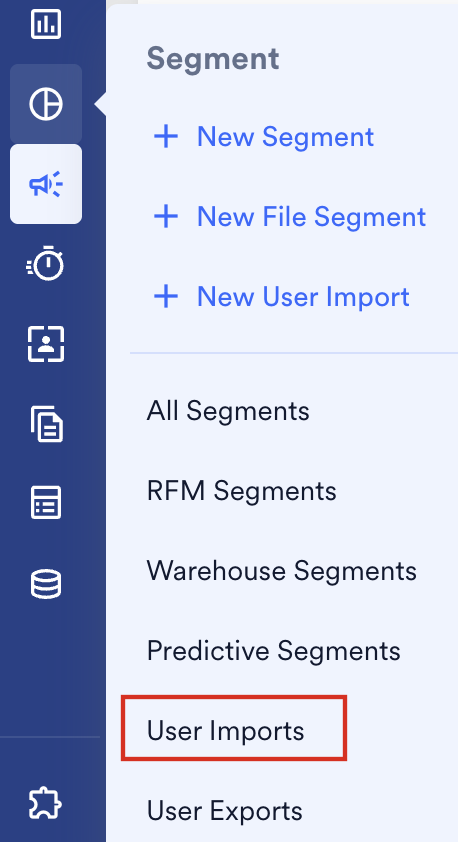Open the bar chart dashboard icon
The height and width of the screenshot is (842, 458).
46,24
